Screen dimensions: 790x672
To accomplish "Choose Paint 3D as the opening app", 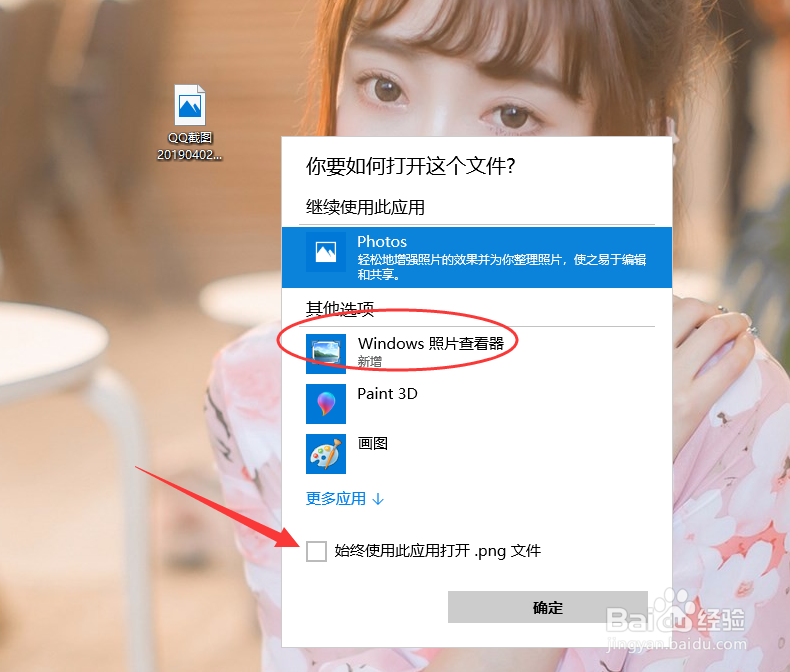I will [477, 404].
